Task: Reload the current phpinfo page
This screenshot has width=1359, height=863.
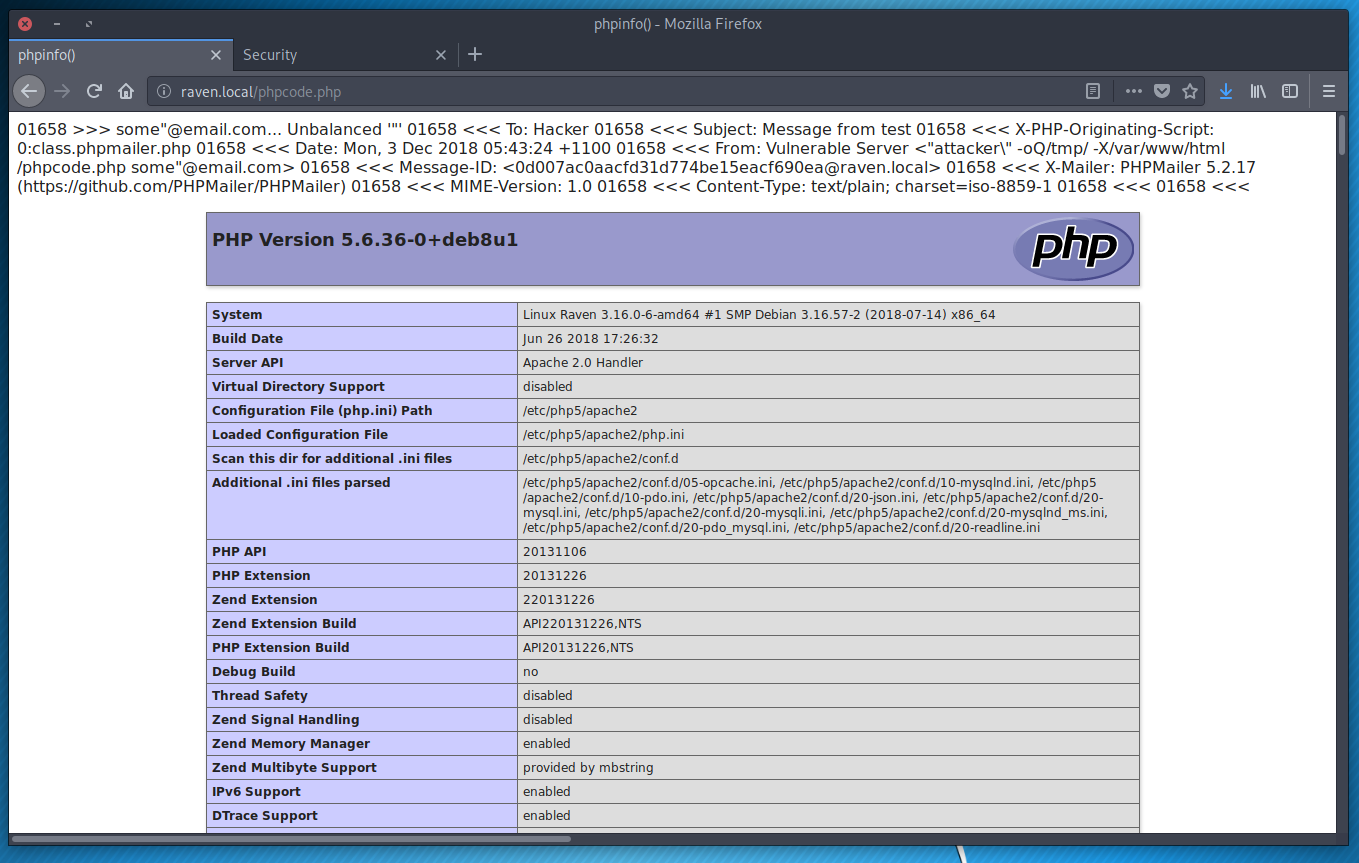Action: (94, 91)
